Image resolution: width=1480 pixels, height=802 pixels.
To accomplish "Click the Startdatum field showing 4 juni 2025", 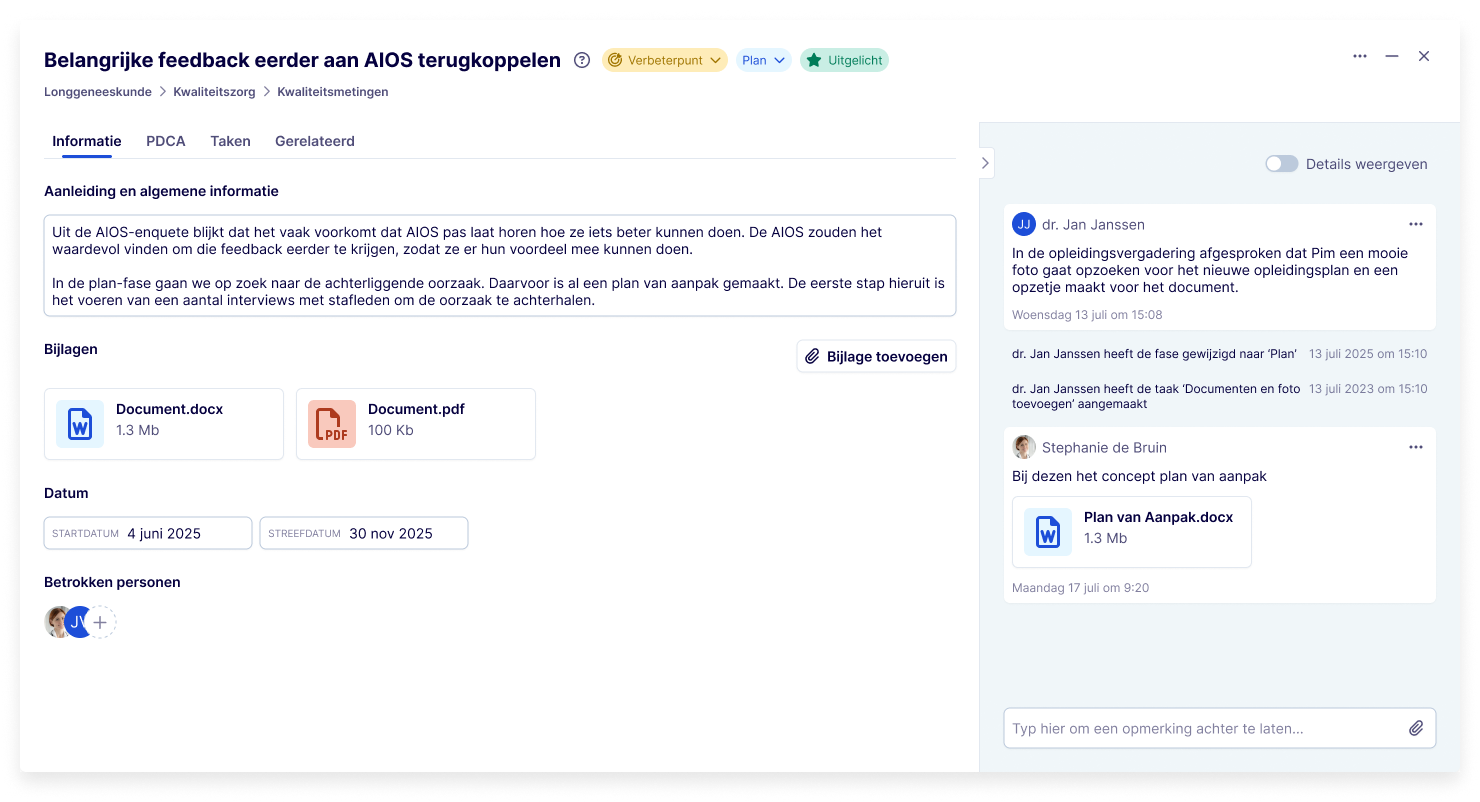I will pos(148,533).
